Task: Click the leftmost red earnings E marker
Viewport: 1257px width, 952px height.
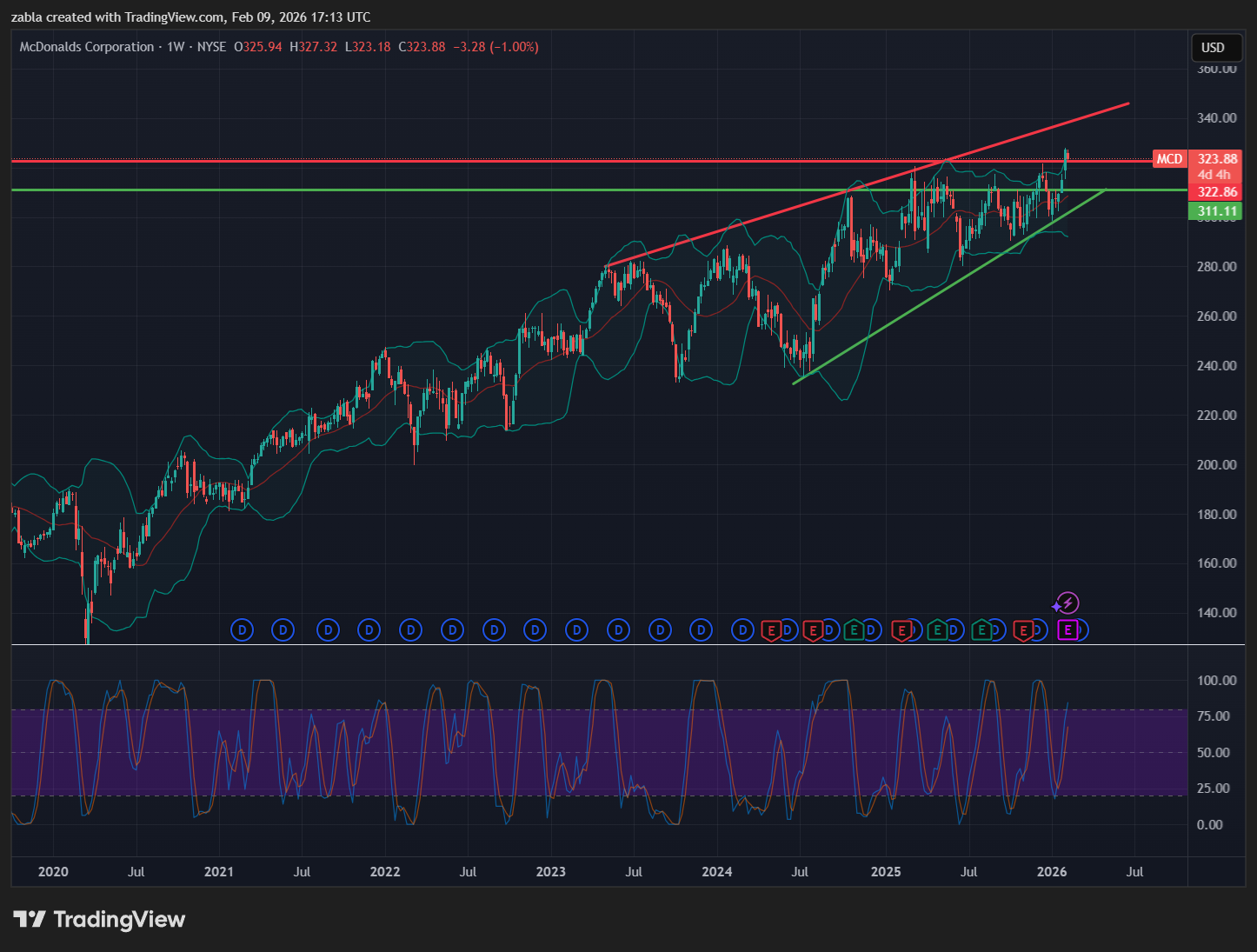Action: [770, 630]
